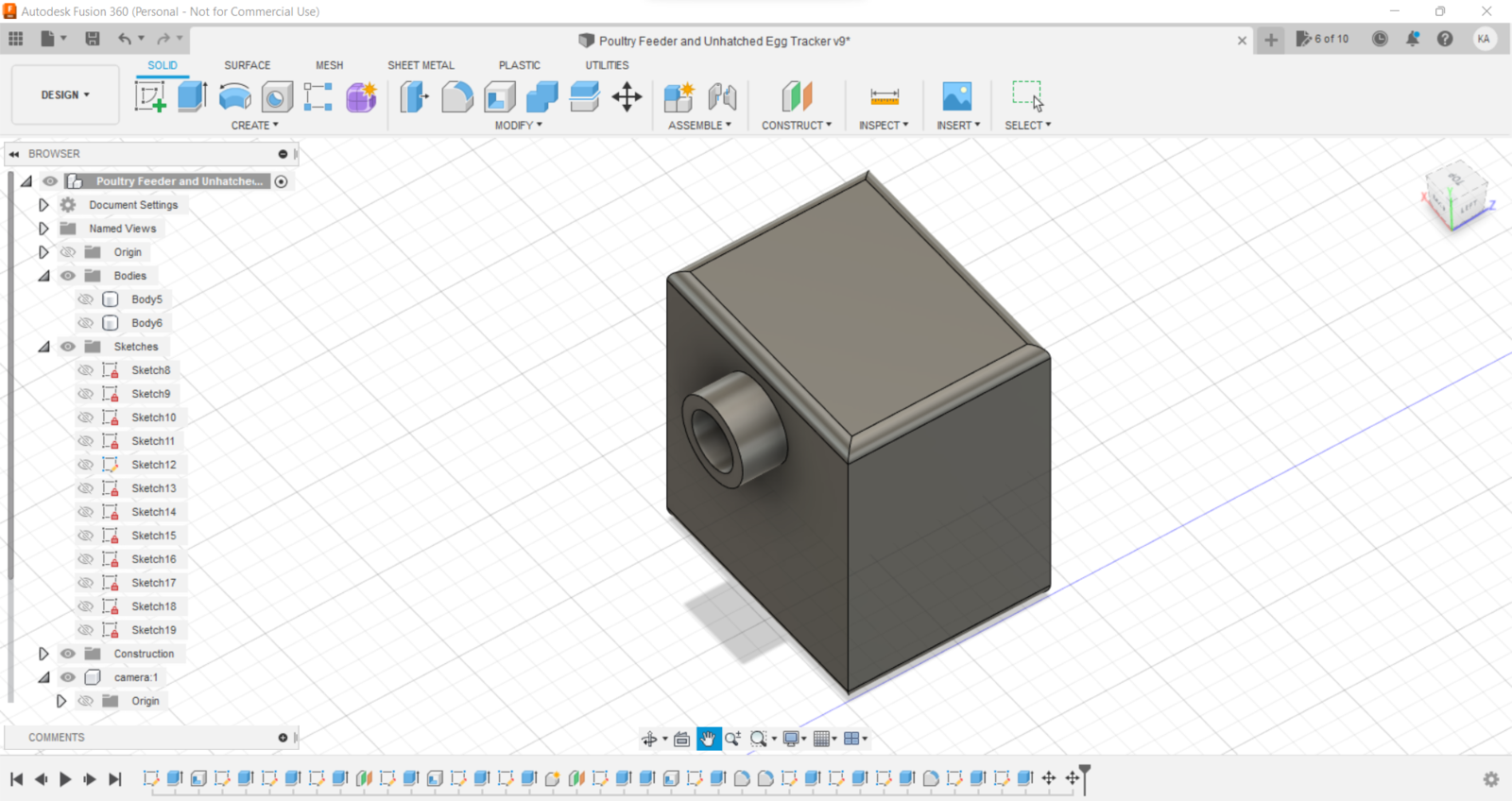This screenshot has width=1512, height=801.
Task: Click the Extrude tool icon
Action: pyautogui.click(x=193, y=96)
